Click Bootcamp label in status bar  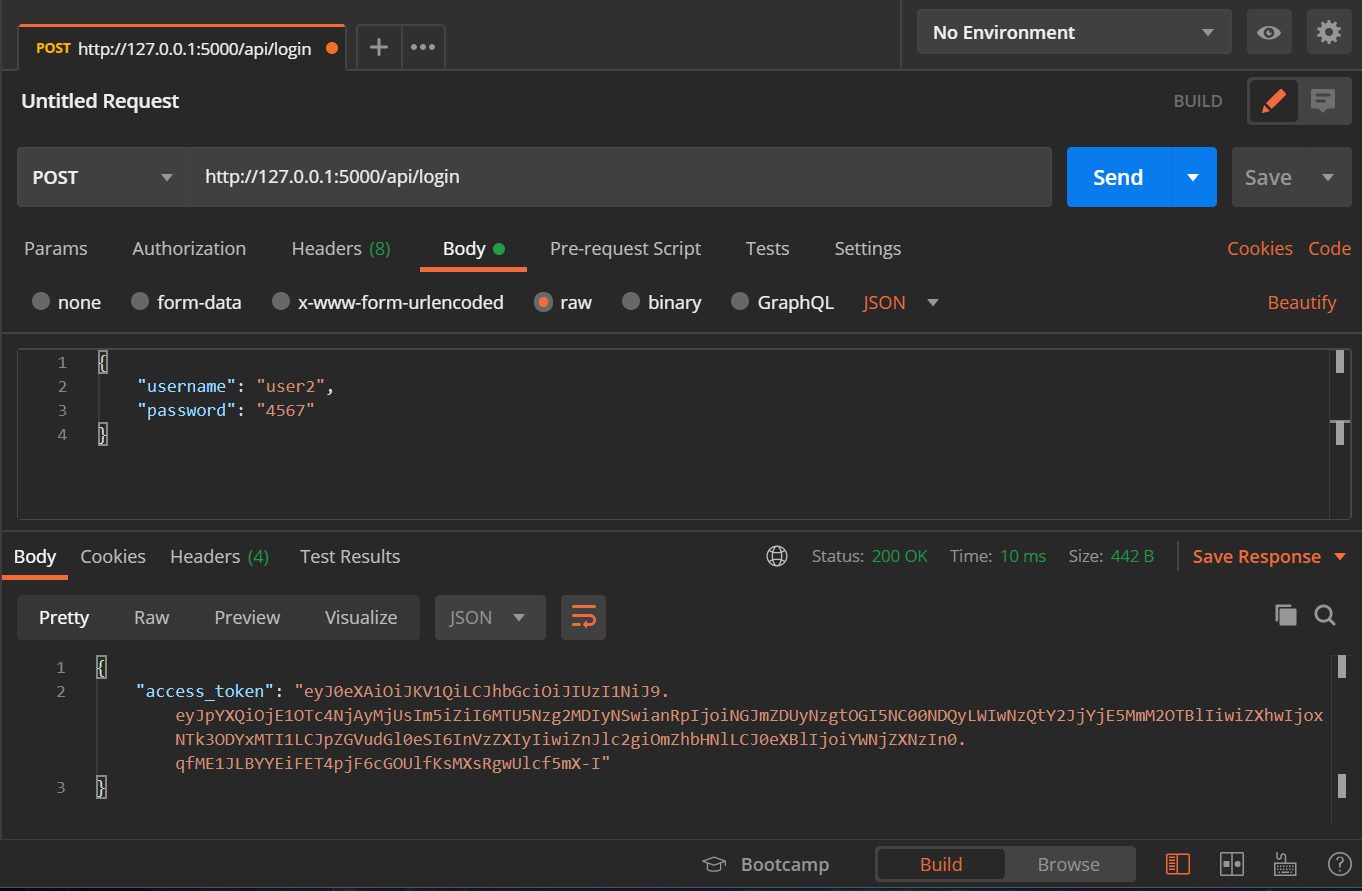[785, 864]
